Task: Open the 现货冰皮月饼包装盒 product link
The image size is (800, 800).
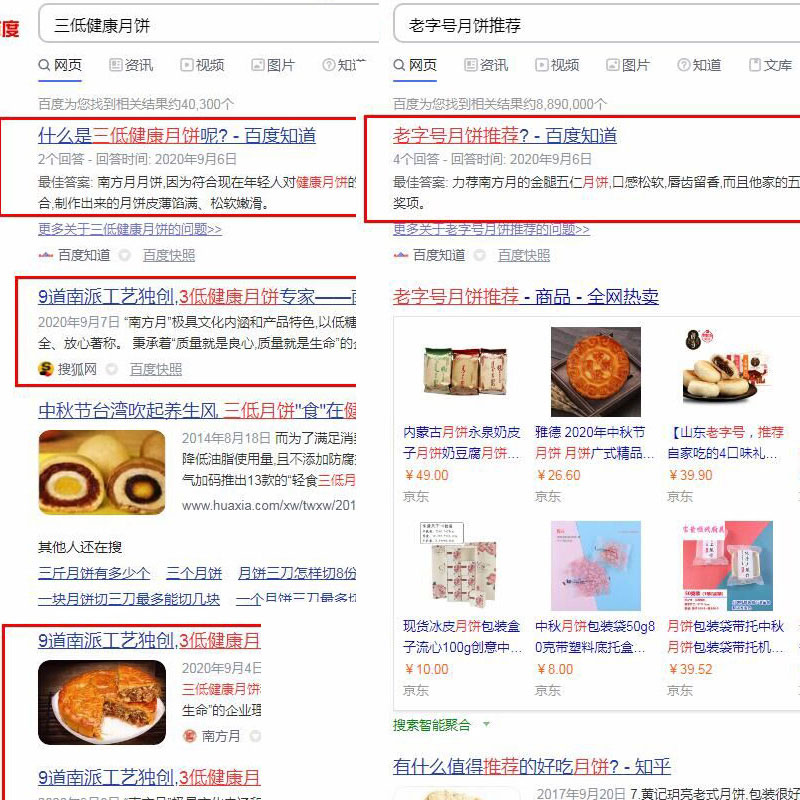Action: coord(462,636)
